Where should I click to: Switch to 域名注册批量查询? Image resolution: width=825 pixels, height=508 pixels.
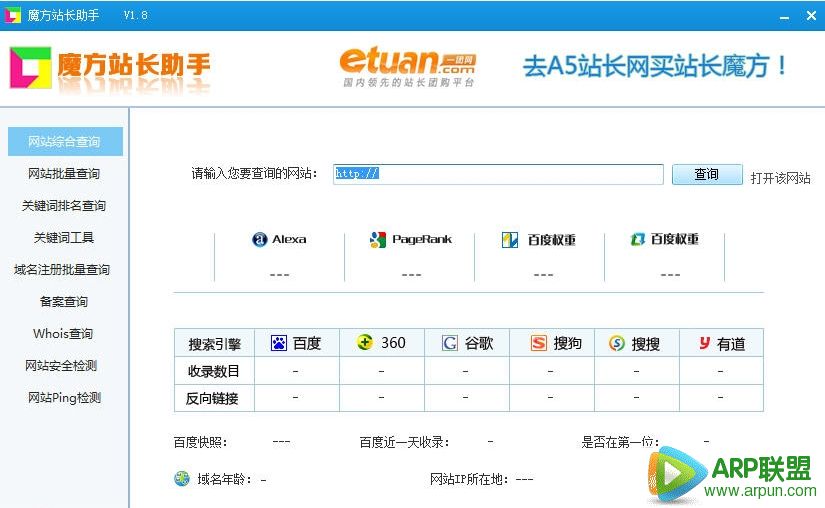(62, 270)
